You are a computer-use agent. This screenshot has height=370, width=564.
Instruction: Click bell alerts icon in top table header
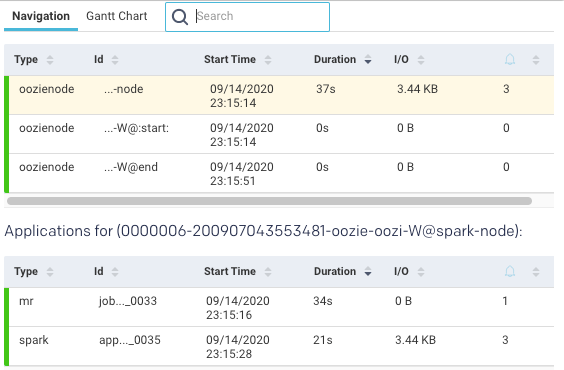pos(510,59)
